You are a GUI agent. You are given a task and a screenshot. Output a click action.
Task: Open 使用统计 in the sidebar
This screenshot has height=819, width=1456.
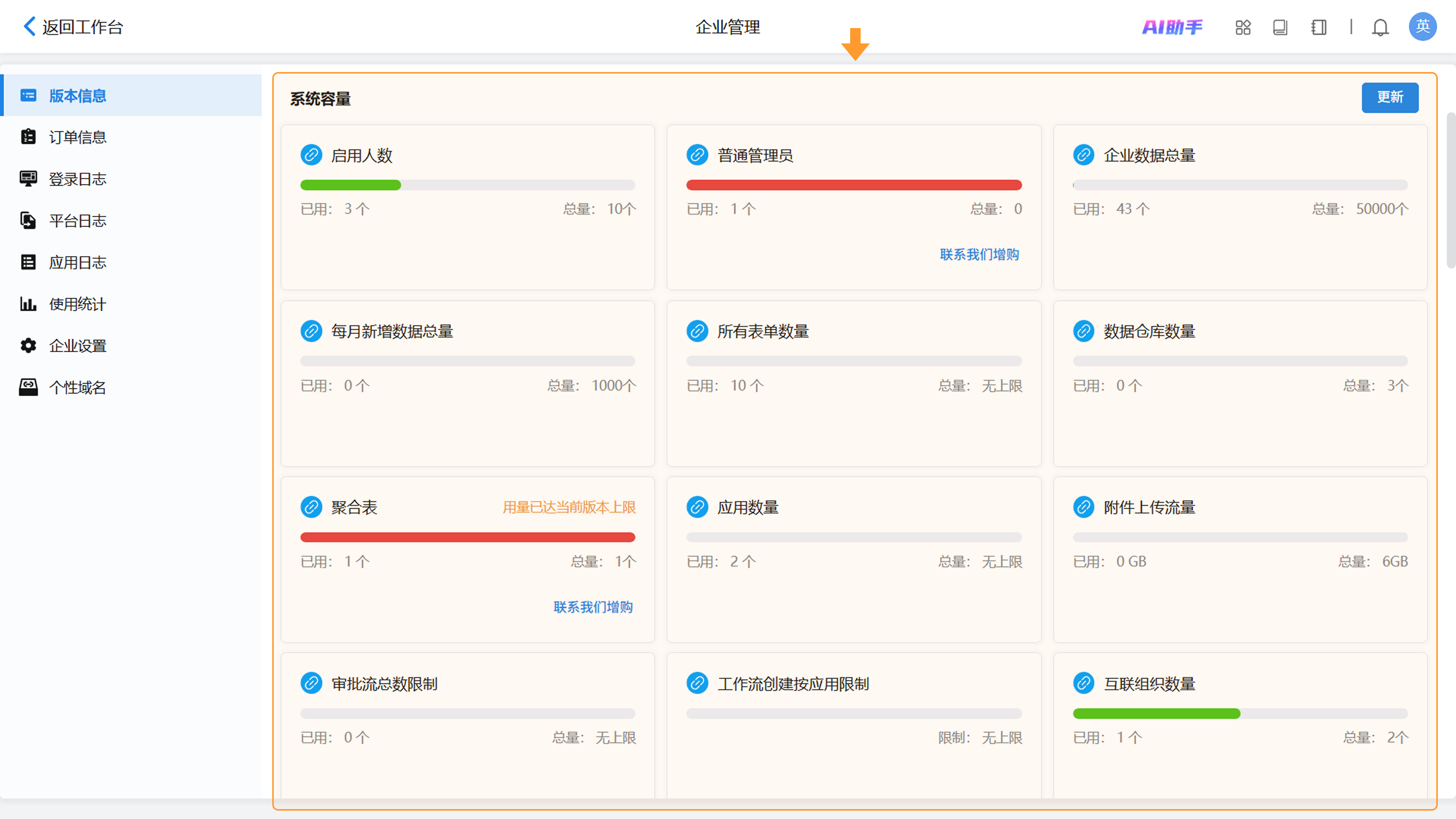pos(131,304)
